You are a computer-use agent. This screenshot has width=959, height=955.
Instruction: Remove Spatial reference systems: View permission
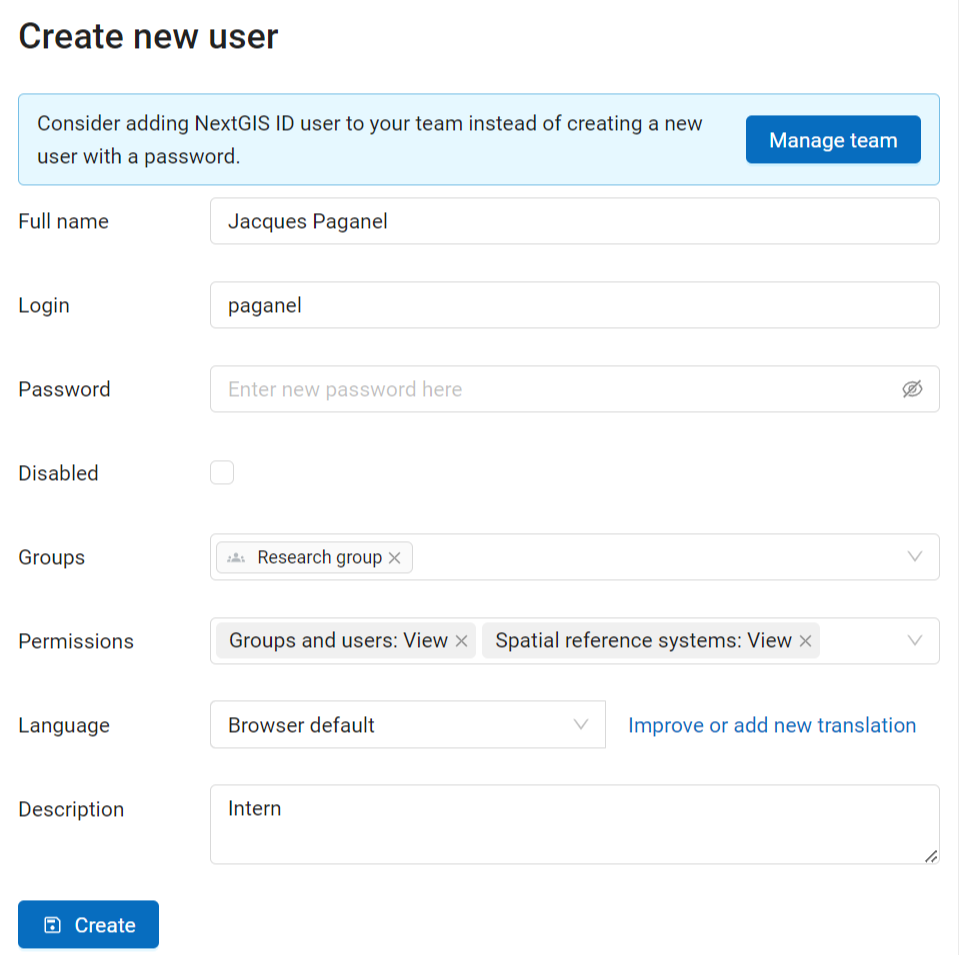coord(805,641)
